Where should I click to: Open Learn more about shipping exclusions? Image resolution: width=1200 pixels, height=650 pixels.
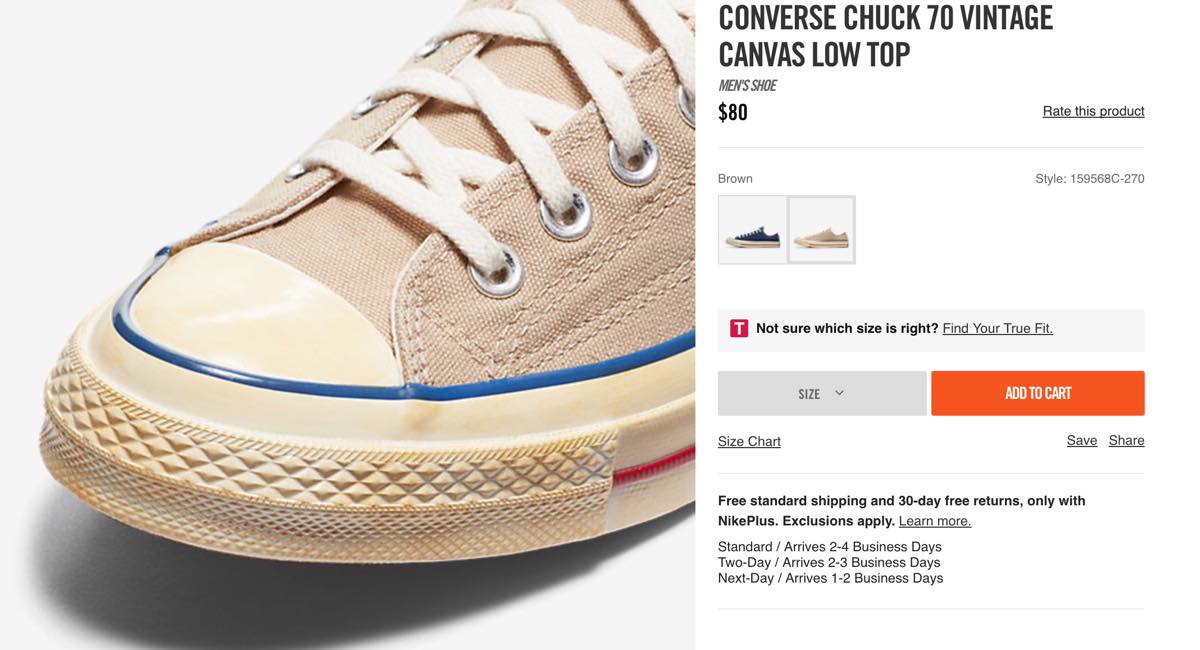(x=935, y=521)
